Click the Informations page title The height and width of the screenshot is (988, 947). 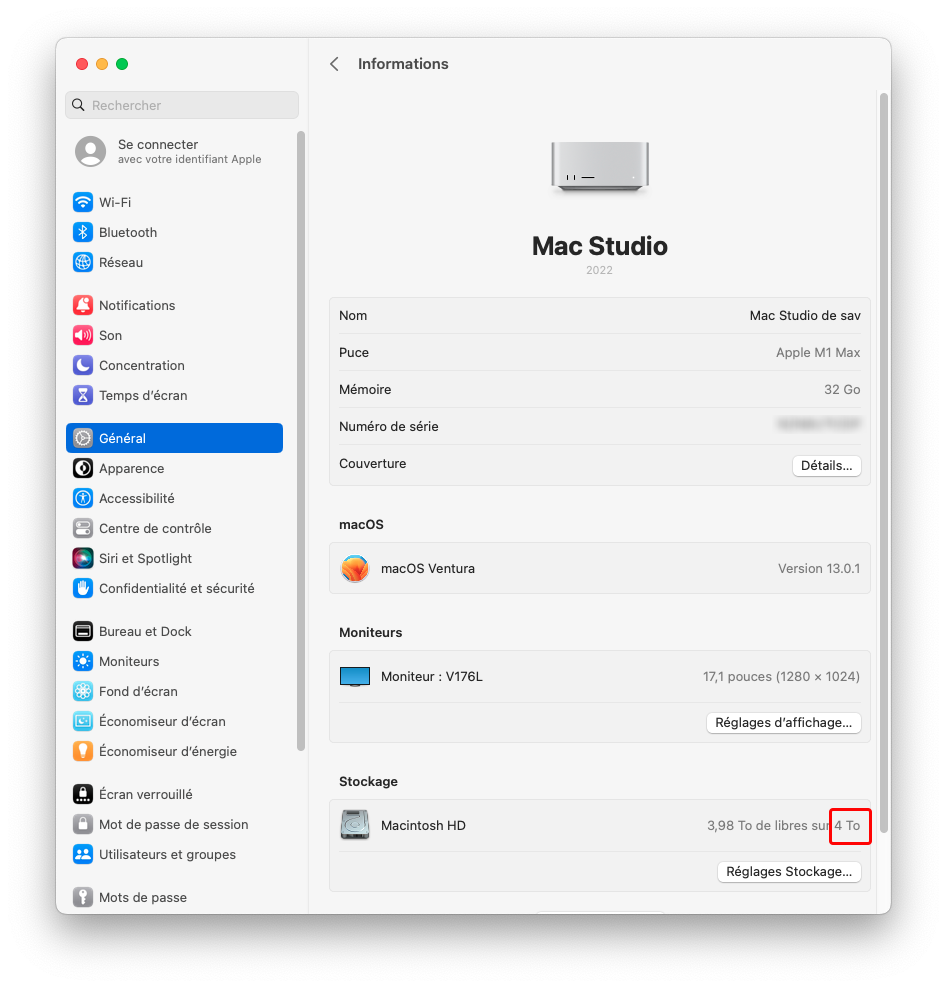[x=403, y=64]
